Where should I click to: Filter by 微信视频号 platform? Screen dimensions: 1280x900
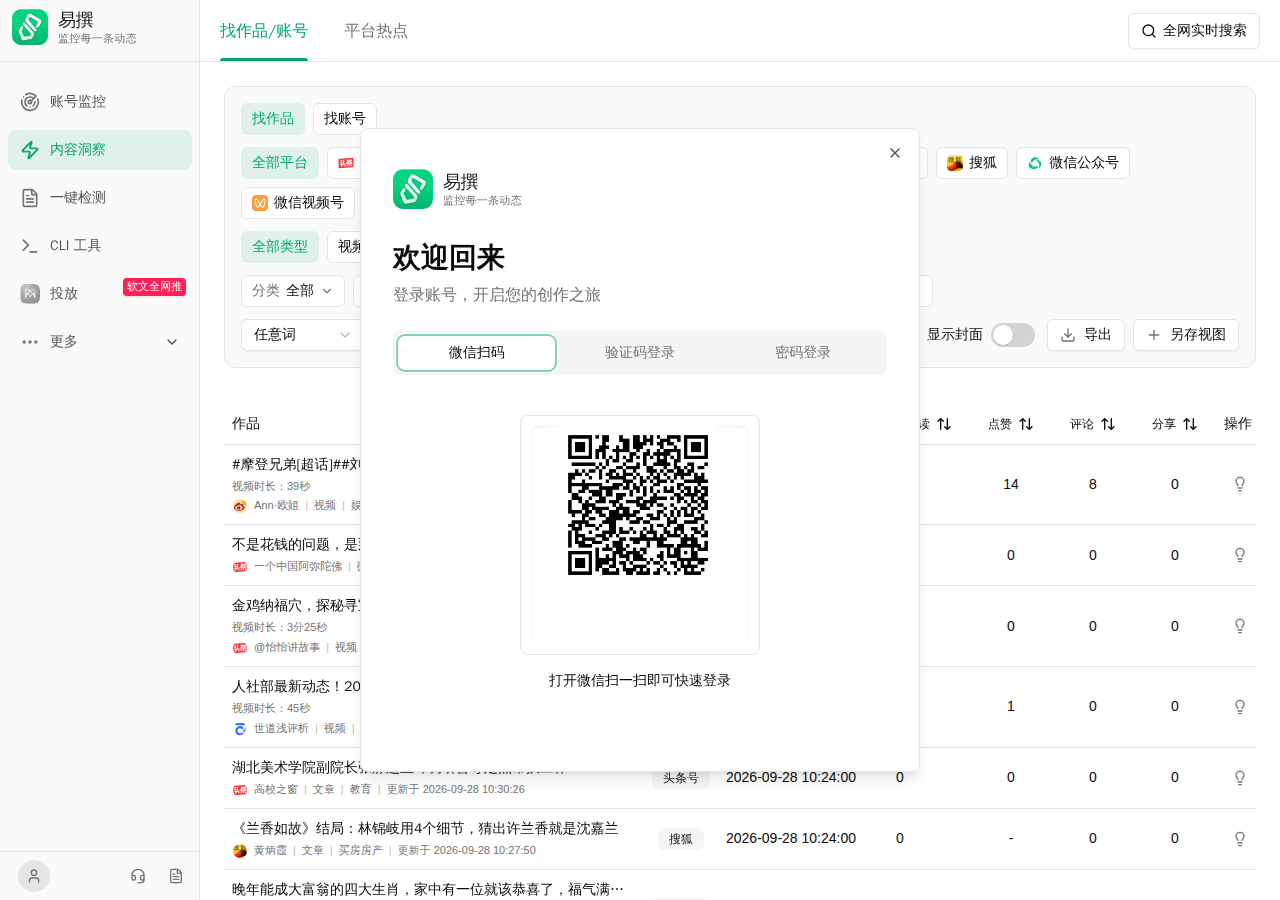pos(298,203)
